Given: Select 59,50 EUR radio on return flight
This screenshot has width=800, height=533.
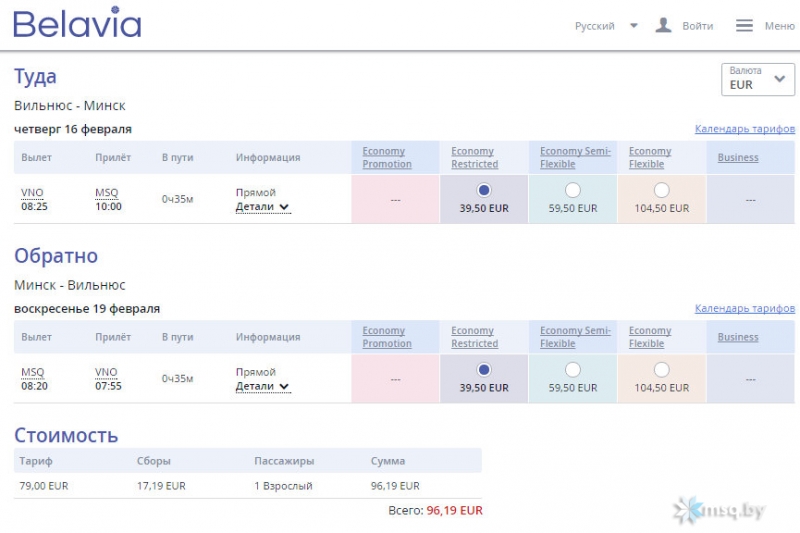Looking at the screenshot, I should pos(572,370).
